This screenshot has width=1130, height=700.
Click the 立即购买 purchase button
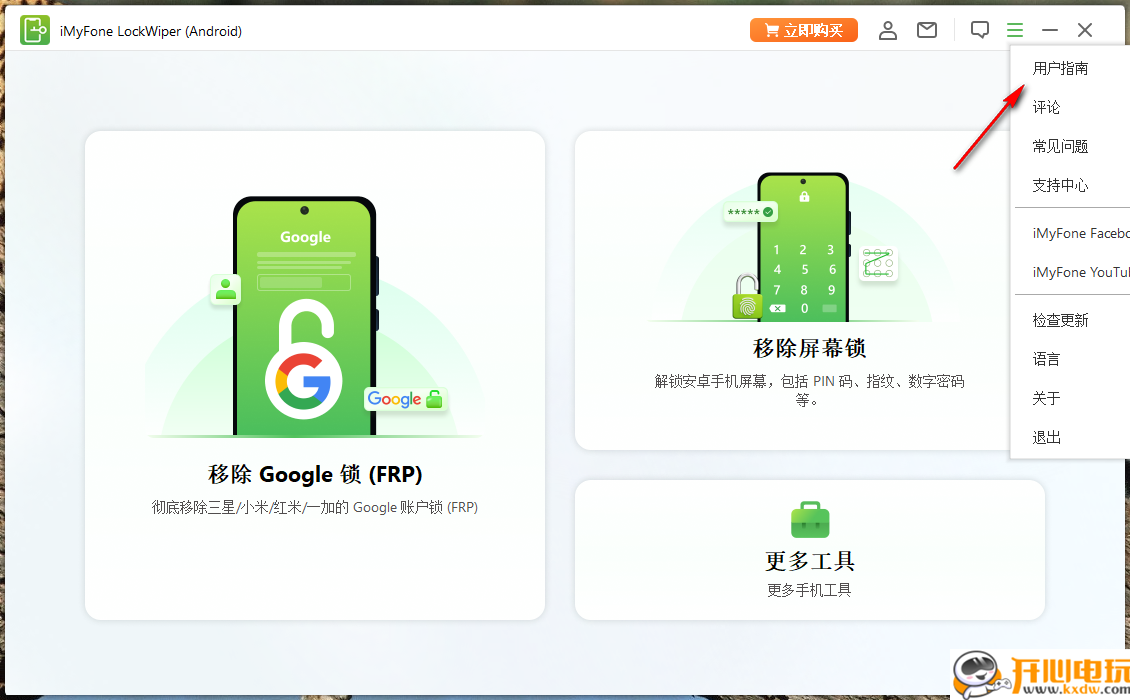[803, 29]
